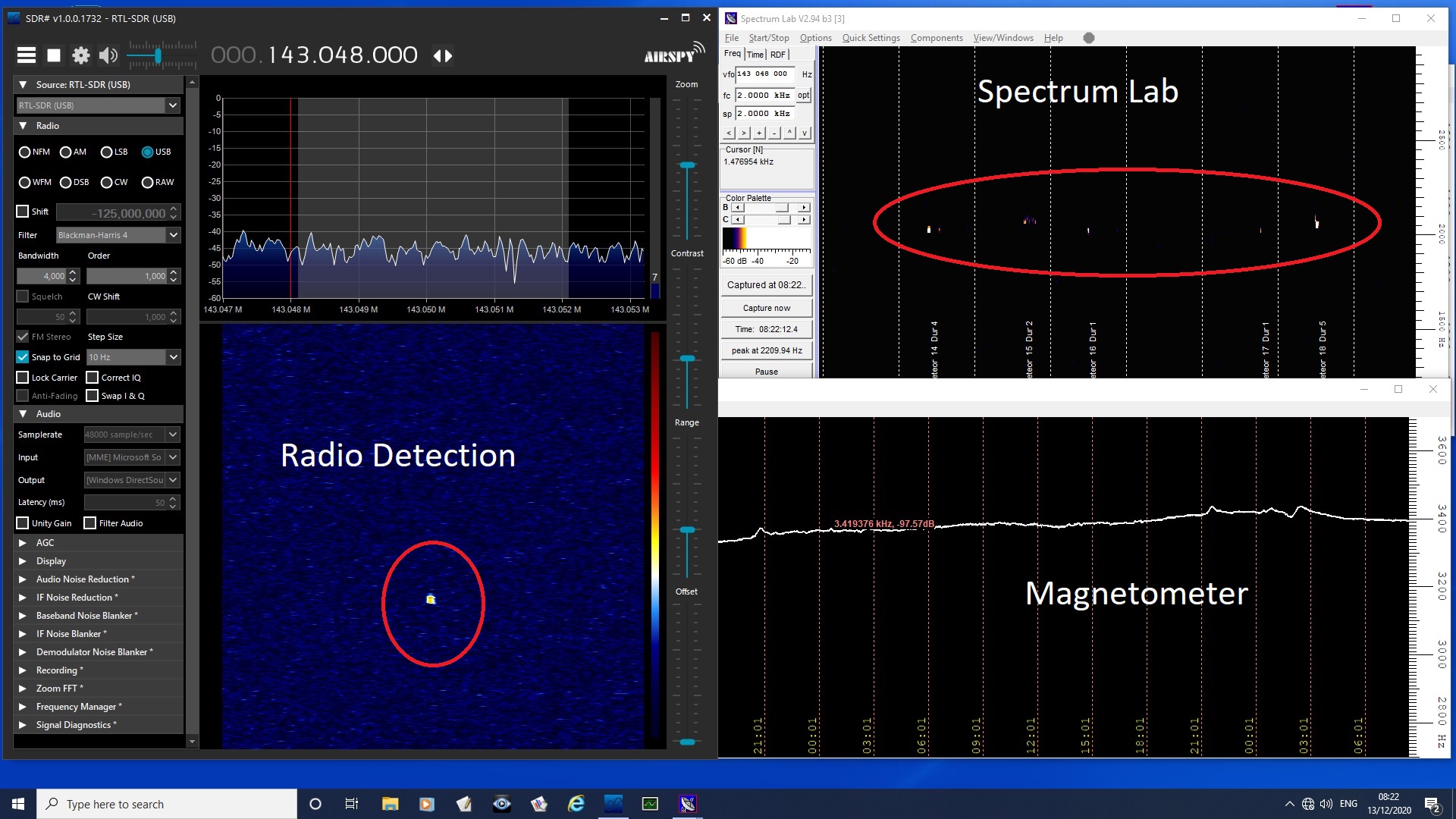
Task: Open the audio Input device dropdown
Action: coord(132,457)
